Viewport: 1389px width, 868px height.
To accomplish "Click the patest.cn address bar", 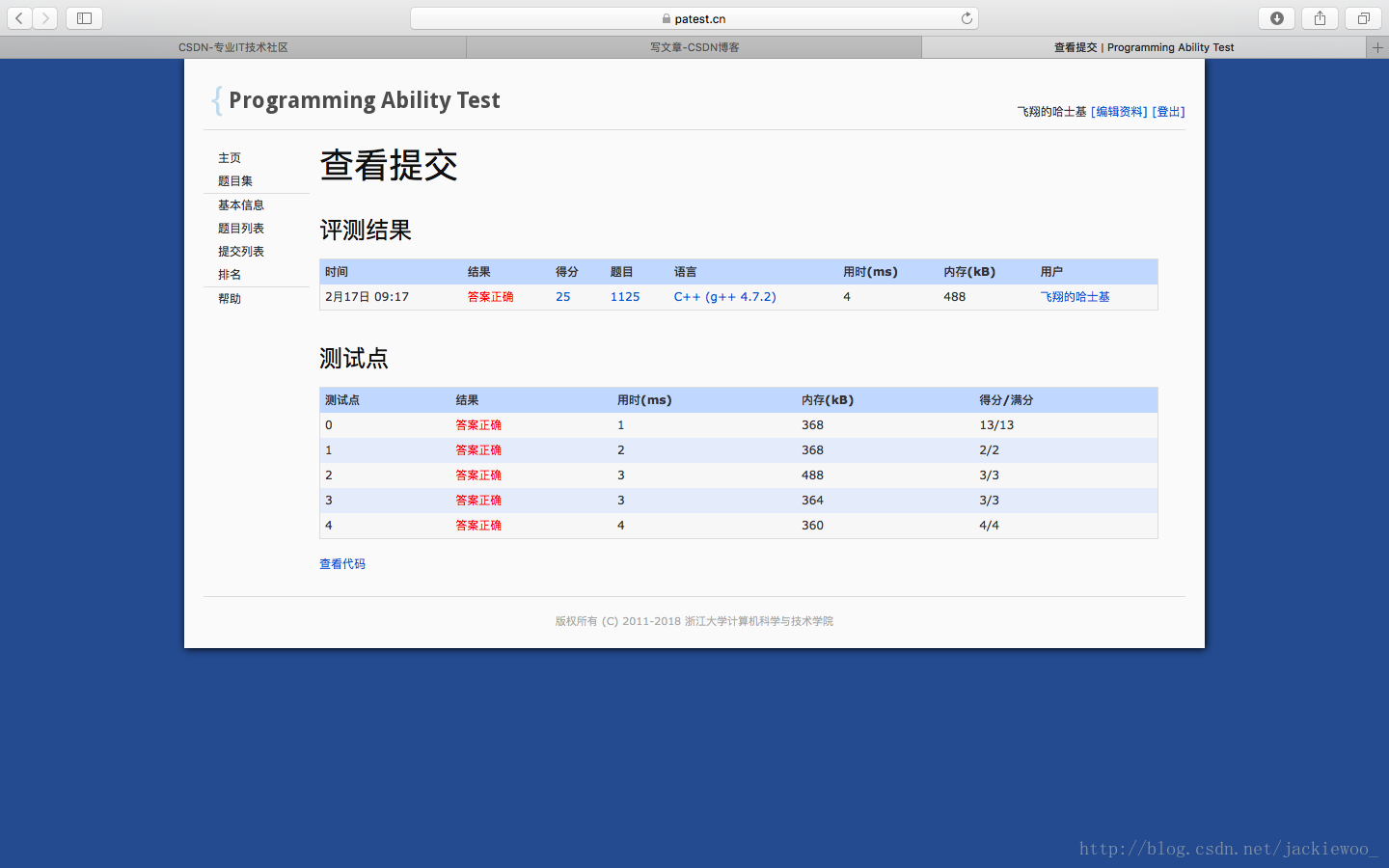I will pyautogui.click(x=694, y=18).
